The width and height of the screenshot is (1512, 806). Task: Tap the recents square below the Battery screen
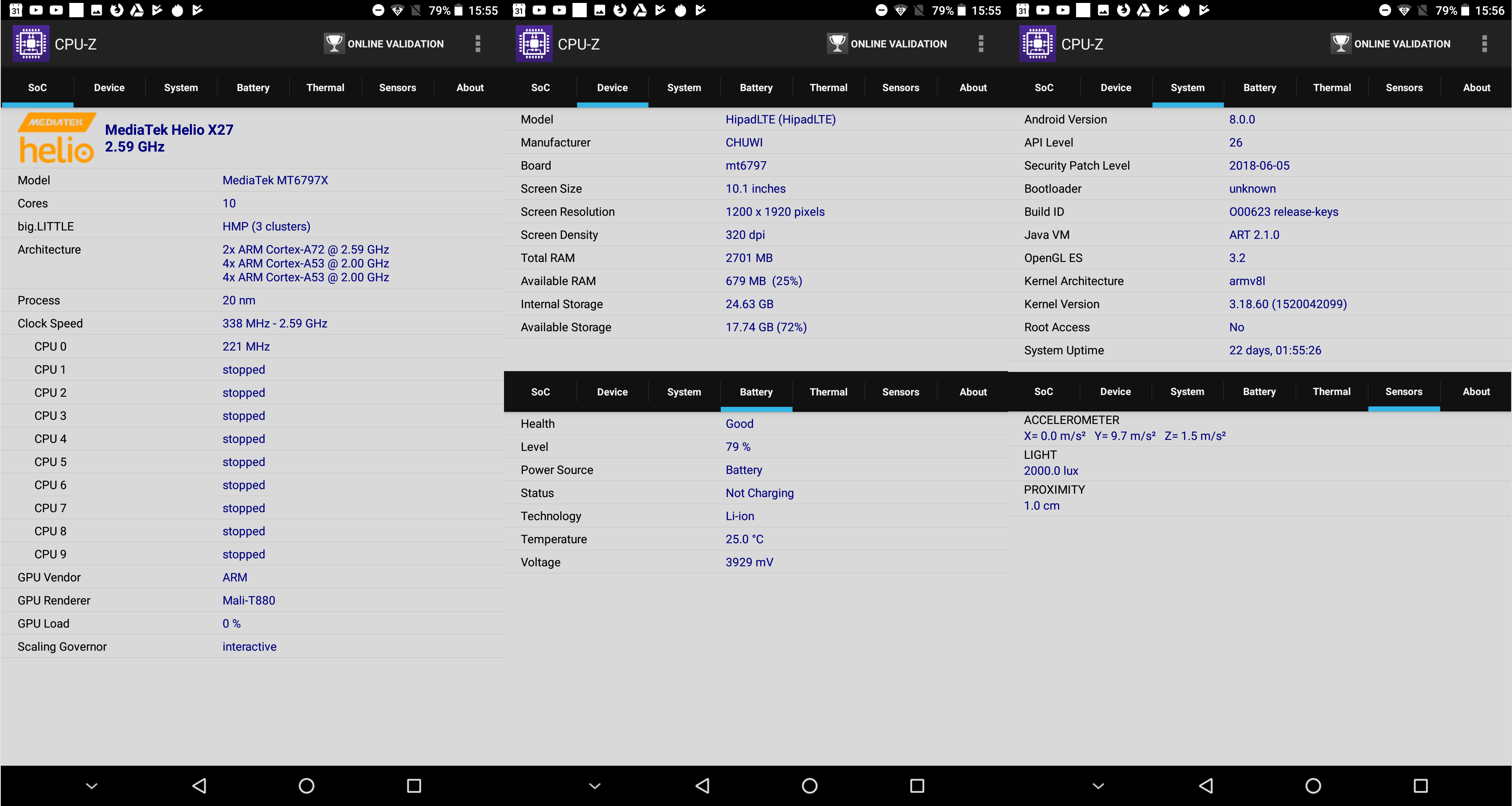[x=917, y=785]
